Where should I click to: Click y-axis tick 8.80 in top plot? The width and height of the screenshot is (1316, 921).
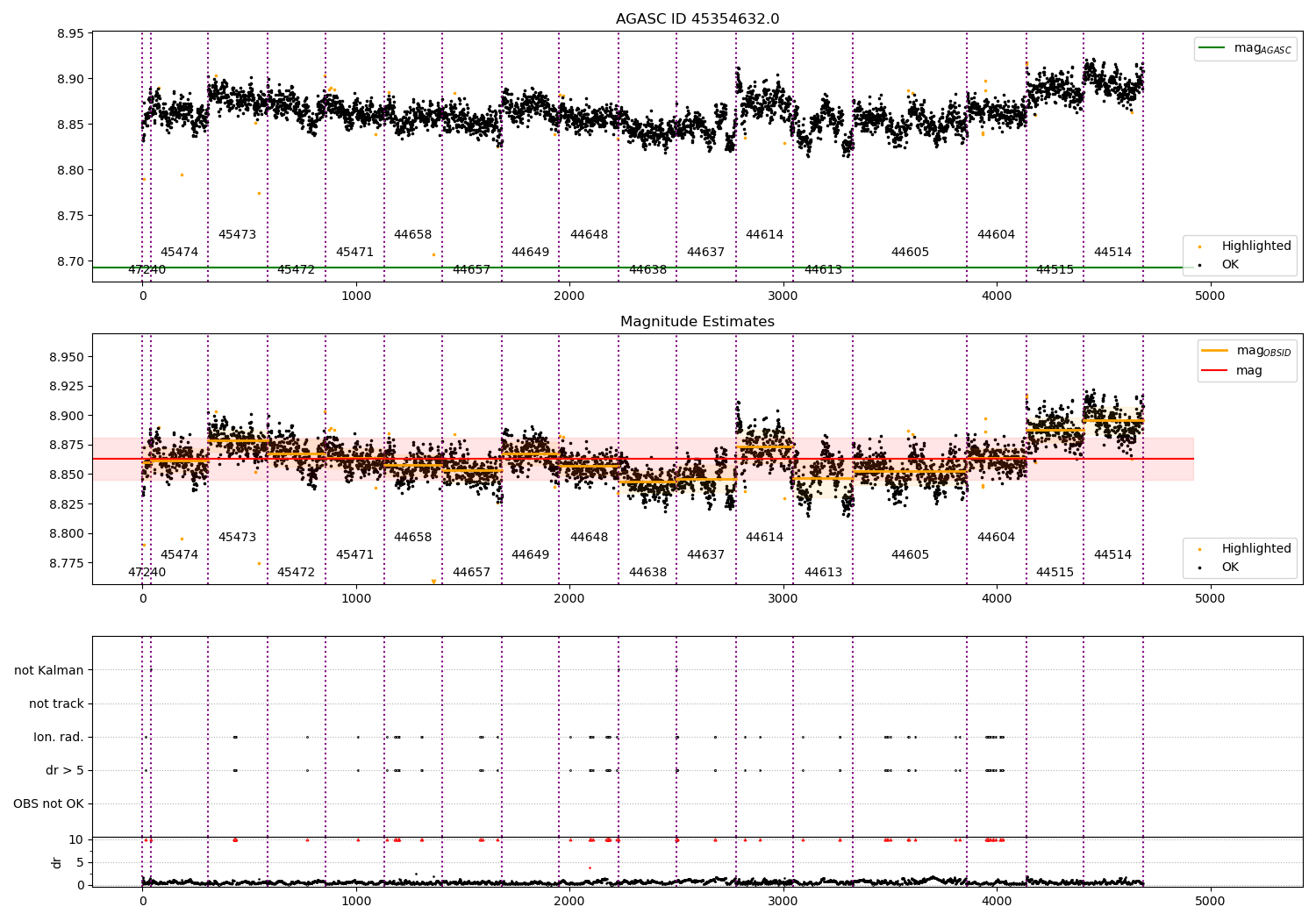click(x=70, y=170)
